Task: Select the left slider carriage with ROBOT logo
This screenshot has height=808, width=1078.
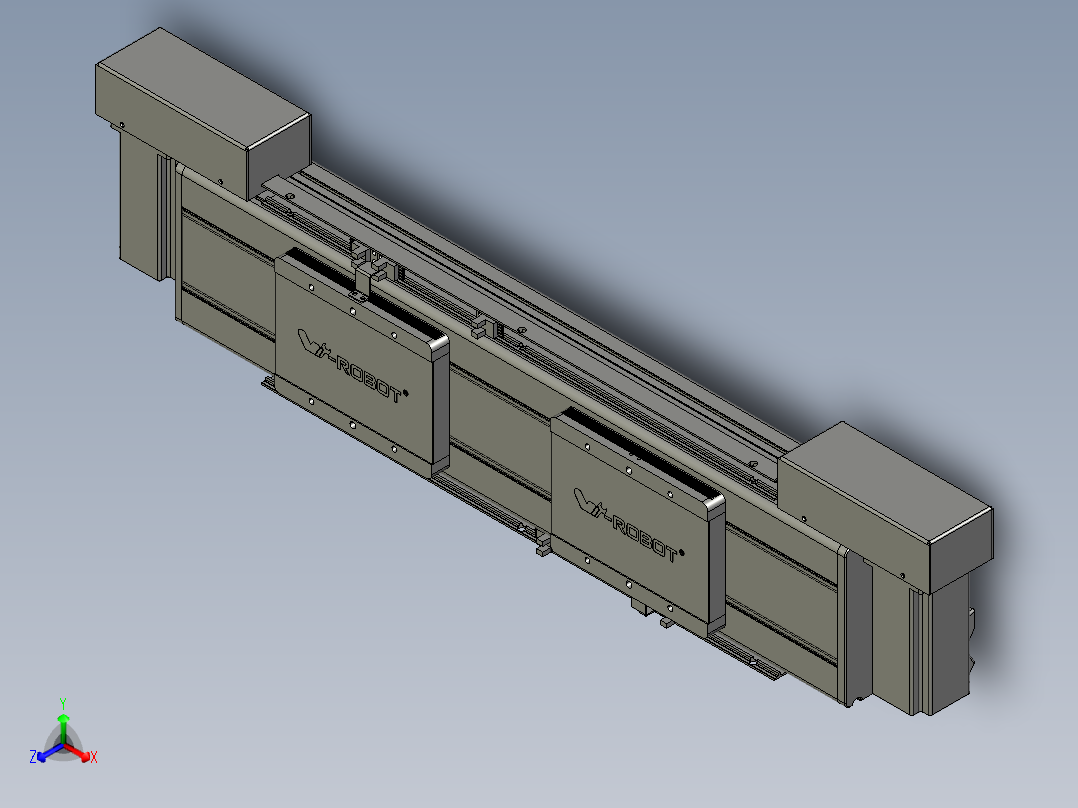Action: tap(362, 362)
